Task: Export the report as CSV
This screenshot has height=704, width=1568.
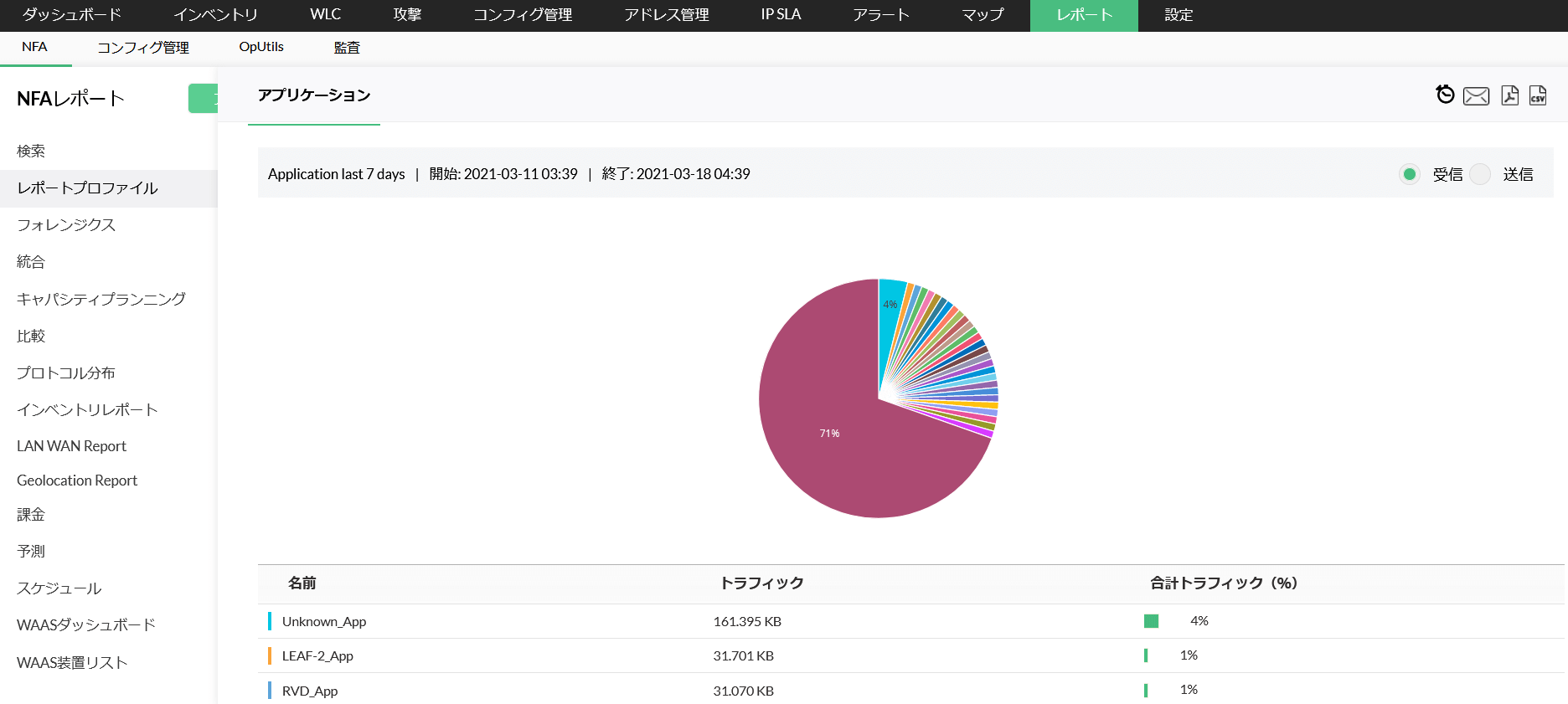Action: click(1538, 95)
